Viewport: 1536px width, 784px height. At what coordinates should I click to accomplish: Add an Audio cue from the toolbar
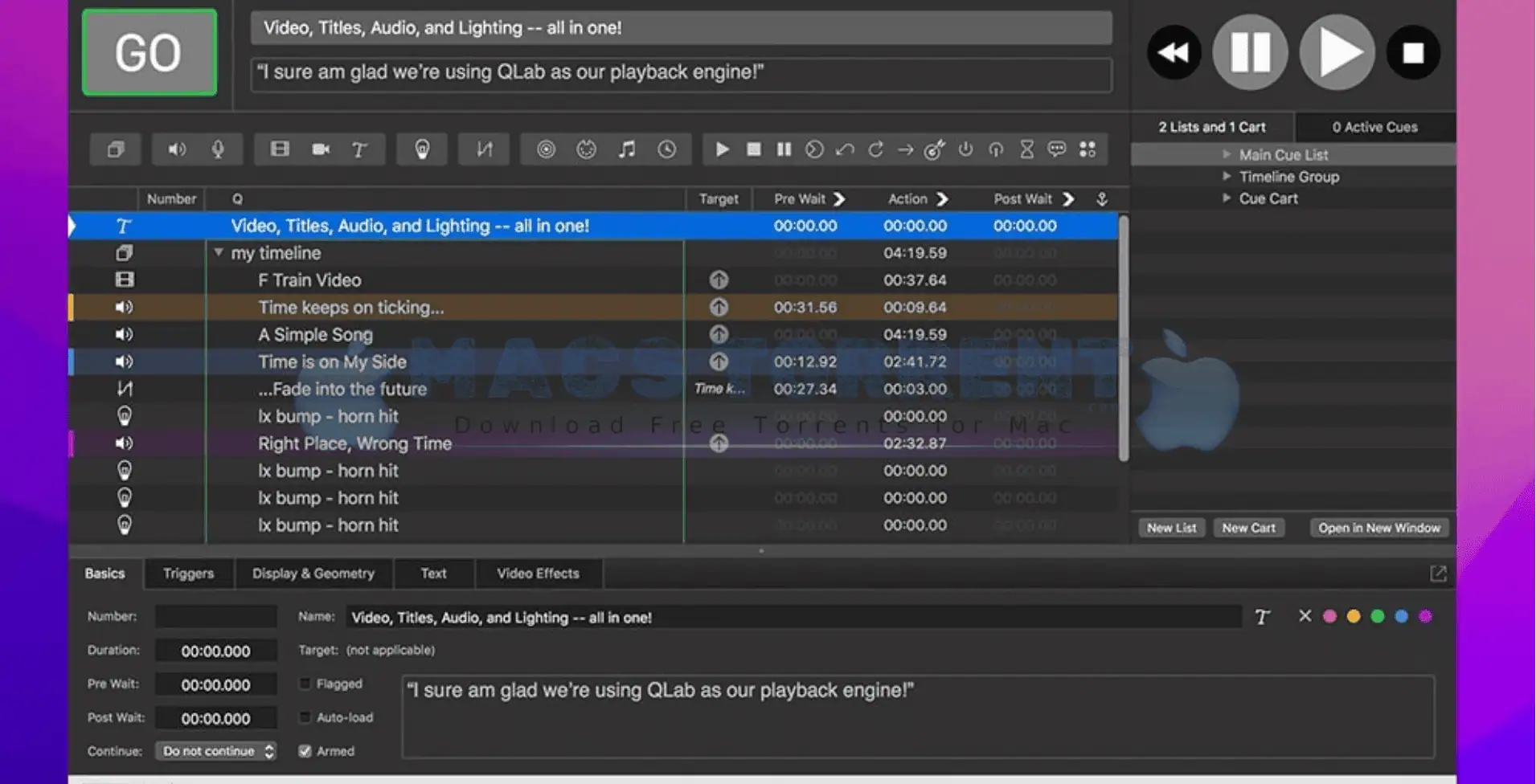(x=177, y=149)
